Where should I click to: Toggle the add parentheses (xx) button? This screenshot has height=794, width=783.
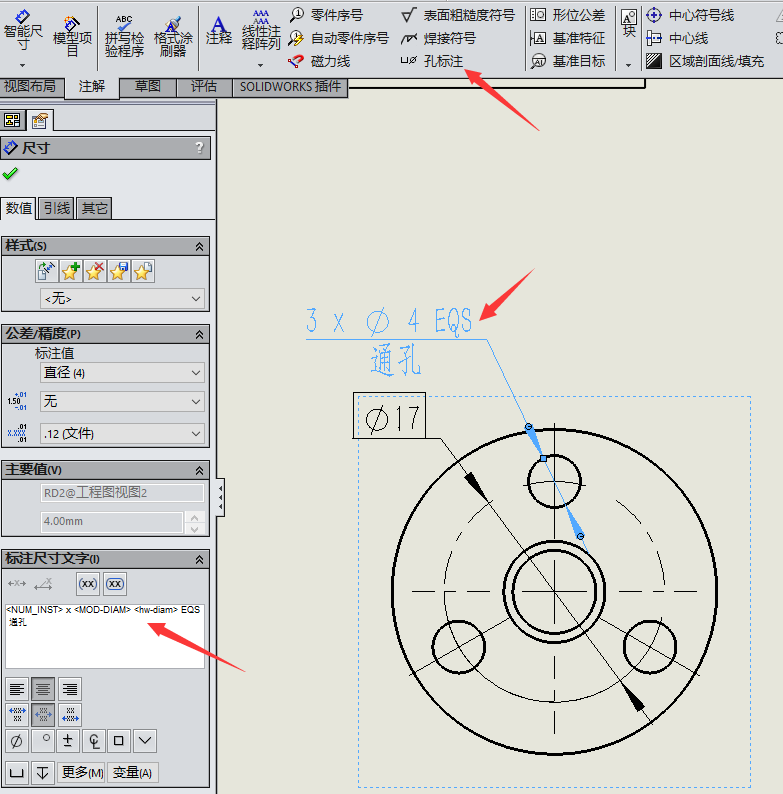pyautogui.click(x=88, y=584)
